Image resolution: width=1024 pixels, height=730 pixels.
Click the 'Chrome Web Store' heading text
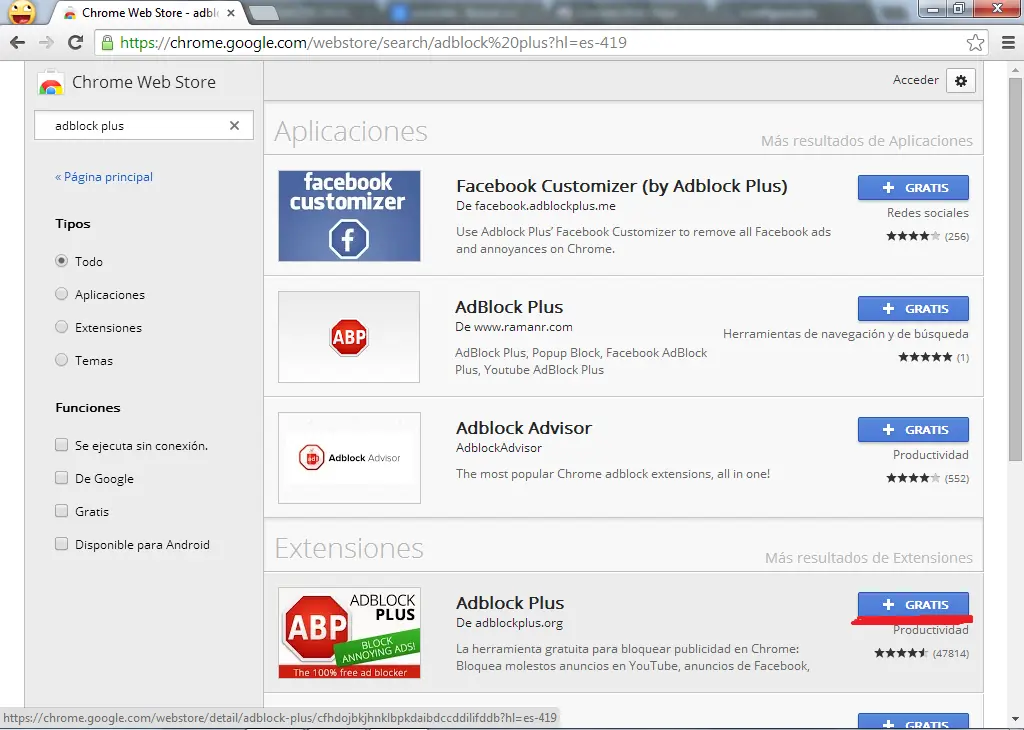144,82
